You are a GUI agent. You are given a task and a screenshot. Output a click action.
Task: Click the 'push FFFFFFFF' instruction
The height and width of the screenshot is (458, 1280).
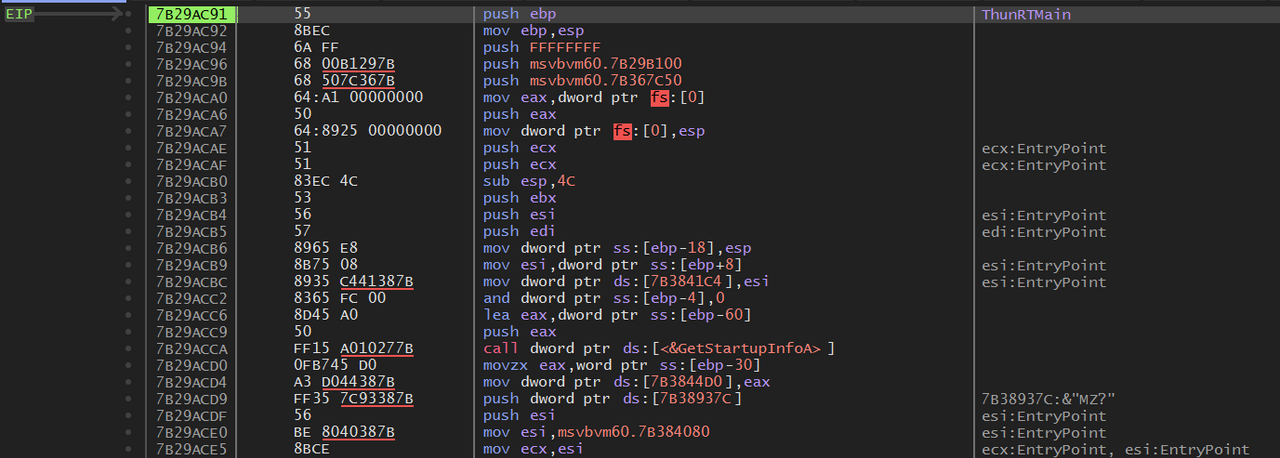click(540, 48)
